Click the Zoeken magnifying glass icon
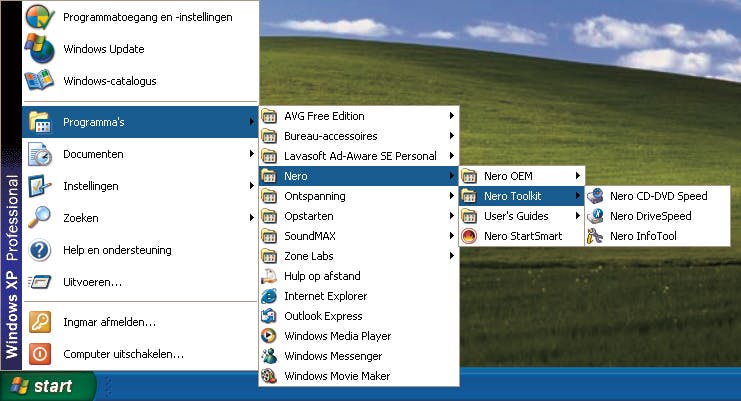The height and width of the screenshot is (401, 741). click(x=40, y=218)
